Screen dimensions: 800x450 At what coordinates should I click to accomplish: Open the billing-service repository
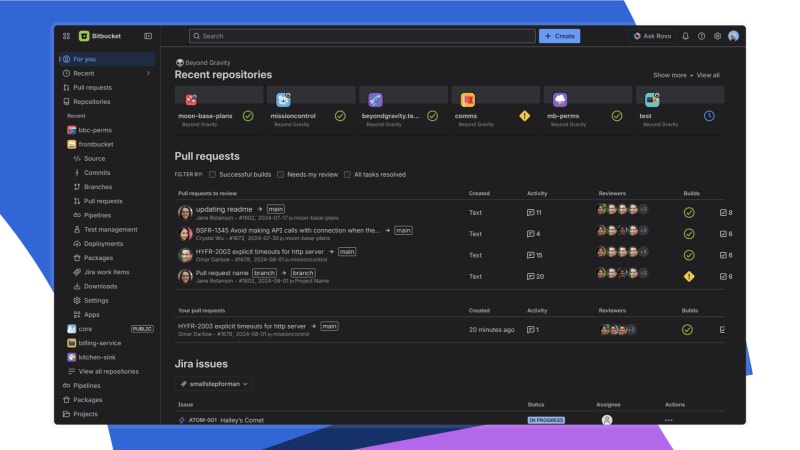pos(99,343)
